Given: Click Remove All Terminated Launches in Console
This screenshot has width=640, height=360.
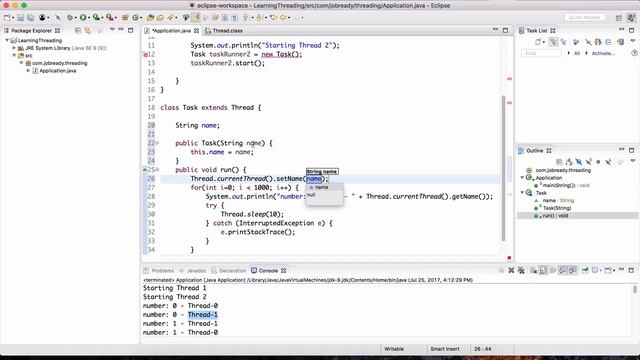Looking at the screenshot, I should (521, 270).
